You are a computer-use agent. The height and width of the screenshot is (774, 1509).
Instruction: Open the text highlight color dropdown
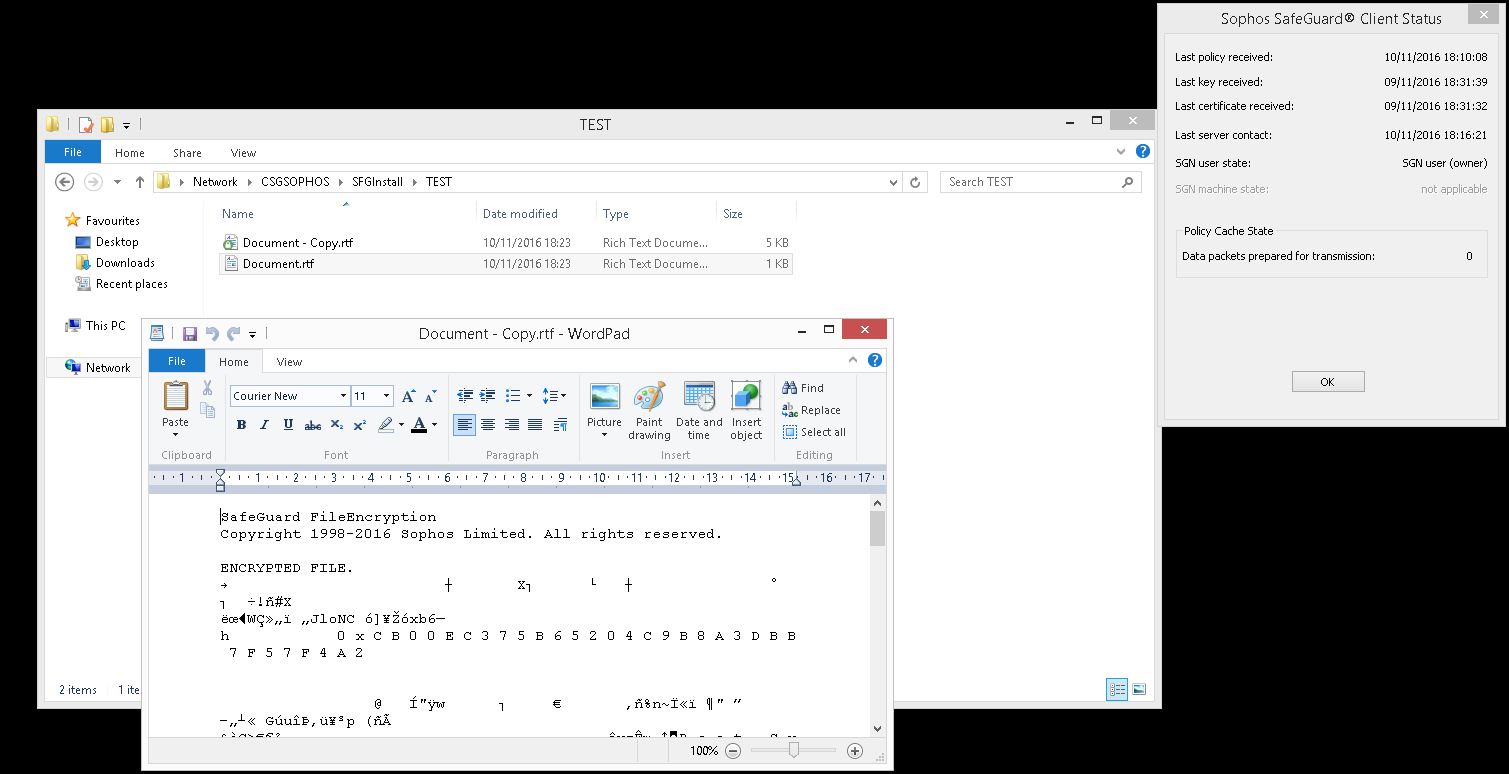[401, 425]
